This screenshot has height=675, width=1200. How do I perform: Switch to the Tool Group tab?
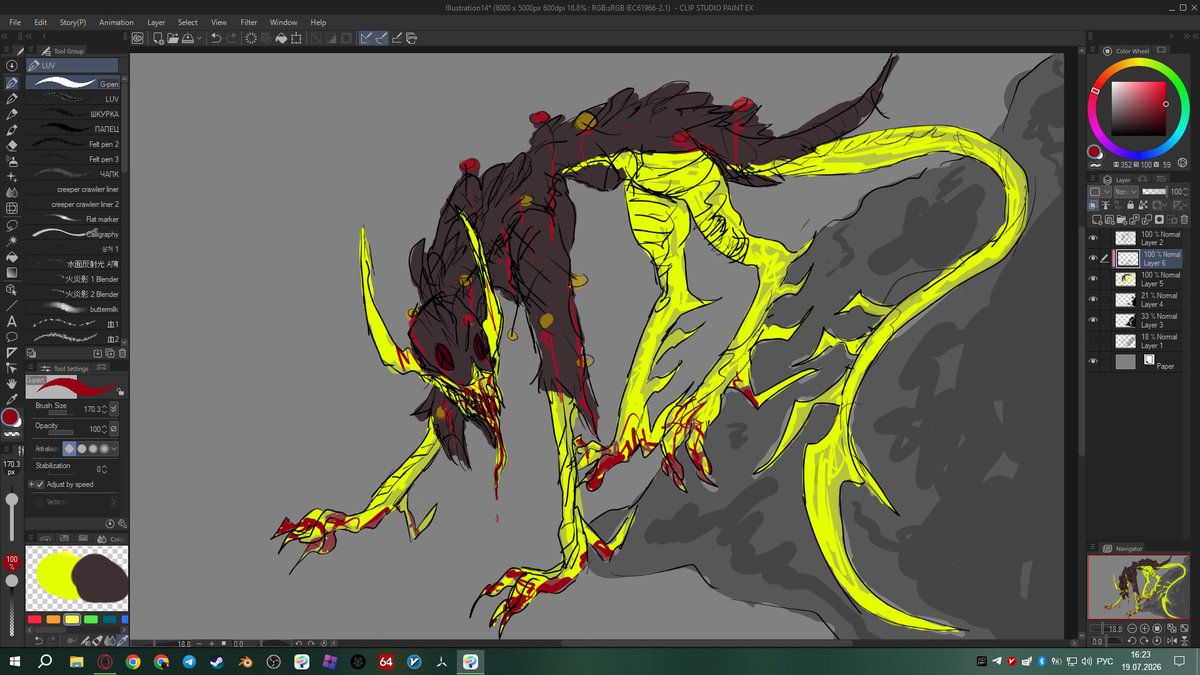point(63,51)
